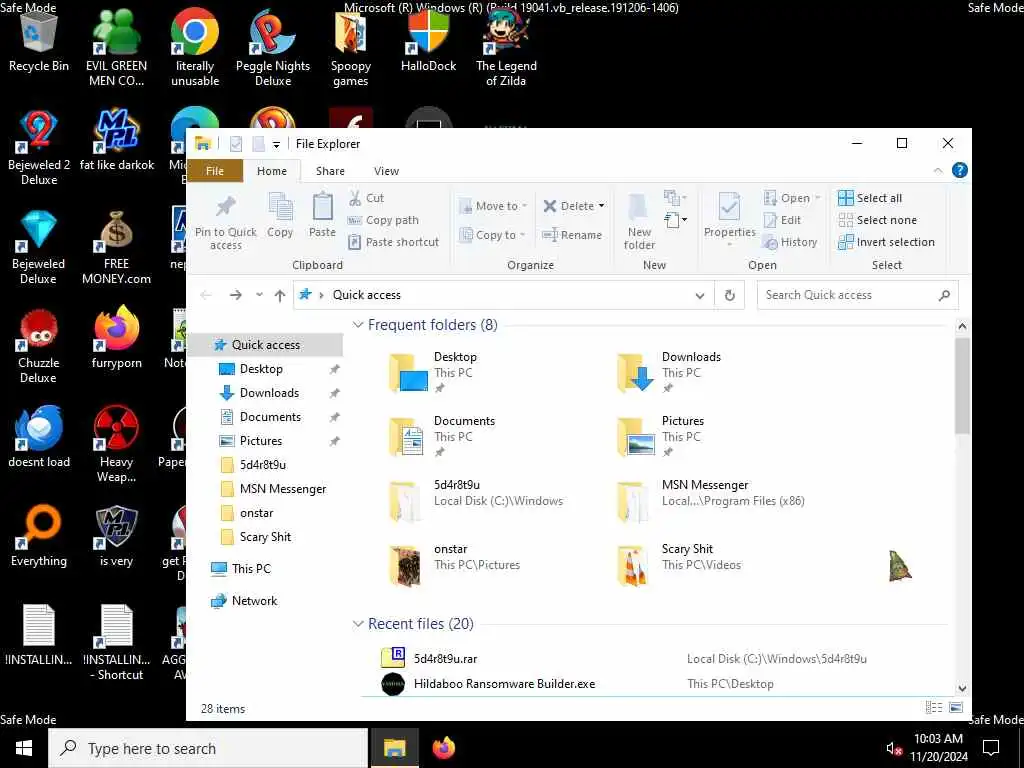Viewport: 1024px width, 768px height.
Task: Expand the address bar history dropdown
Action: click(x=699, y=295)
